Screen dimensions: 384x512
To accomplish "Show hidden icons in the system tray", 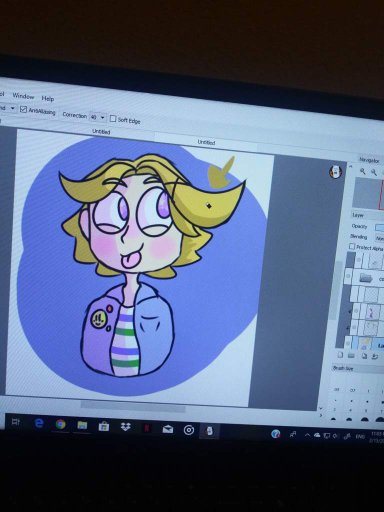I will (307, 435).
